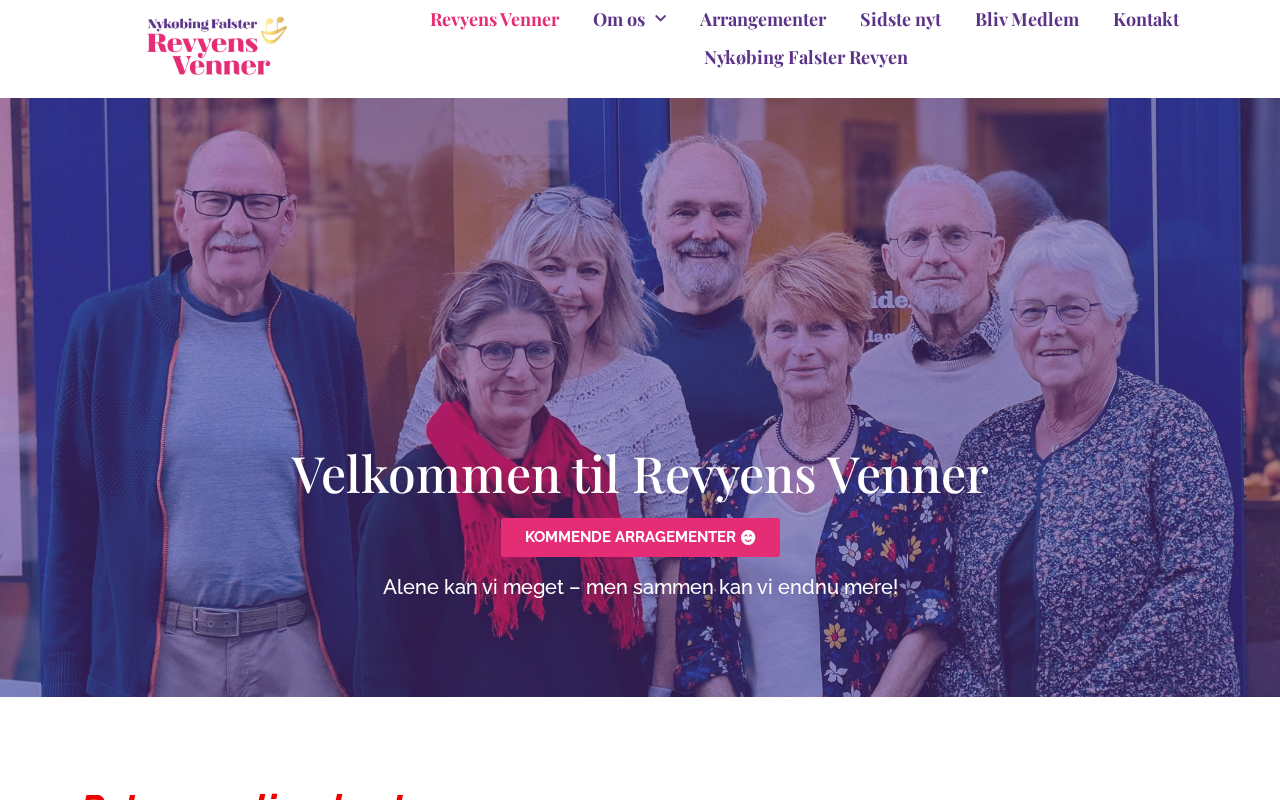This screenshot has height=800, width=1280.
Task: Open the Bliv Medlem page
Action: tap(1027, 18)
